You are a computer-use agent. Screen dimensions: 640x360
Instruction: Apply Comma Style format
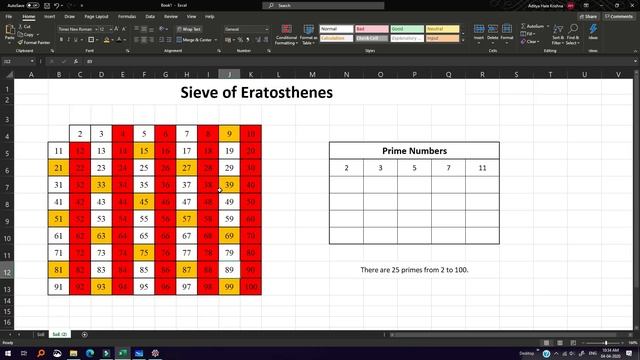247,40
